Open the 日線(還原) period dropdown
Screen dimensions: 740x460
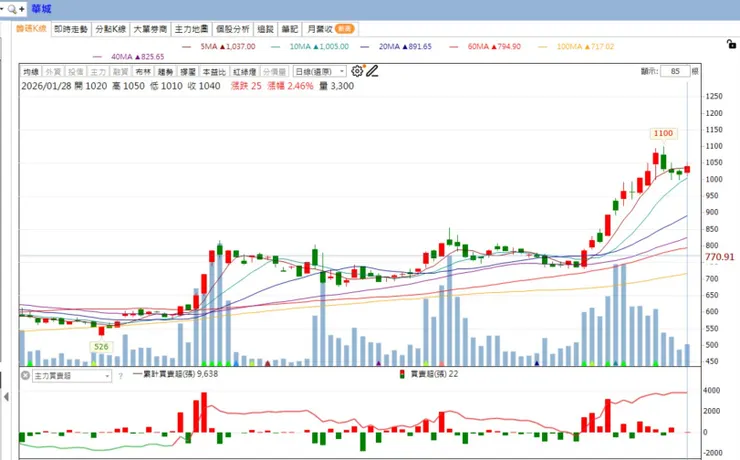320,72
